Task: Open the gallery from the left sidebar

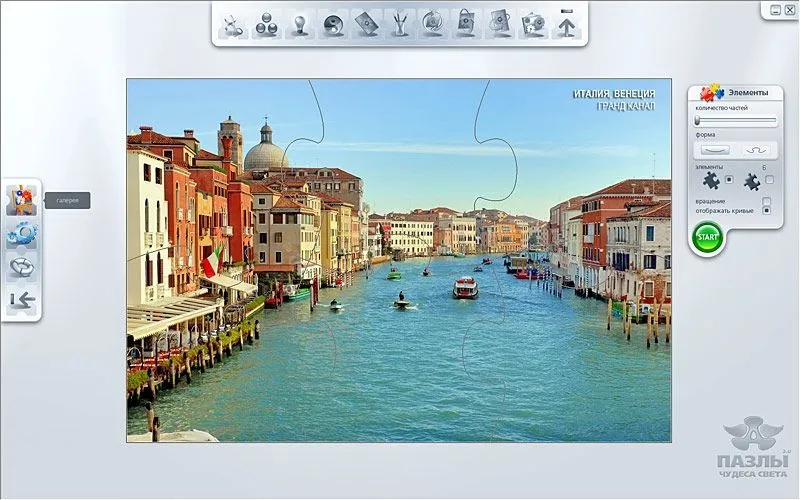Action: (20, 200)
